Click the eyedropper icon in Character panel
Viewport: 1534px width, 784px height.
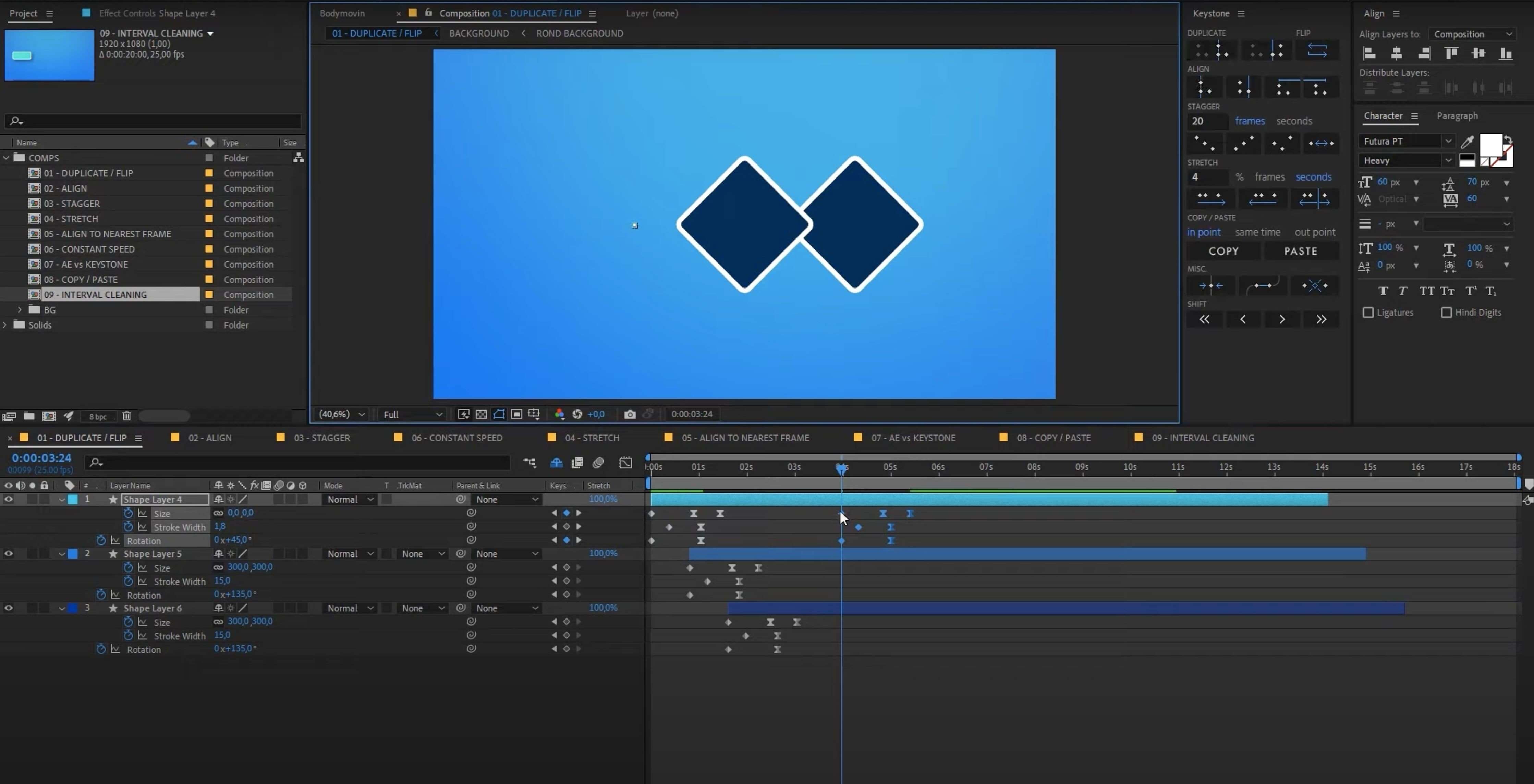coord(1467,142)
